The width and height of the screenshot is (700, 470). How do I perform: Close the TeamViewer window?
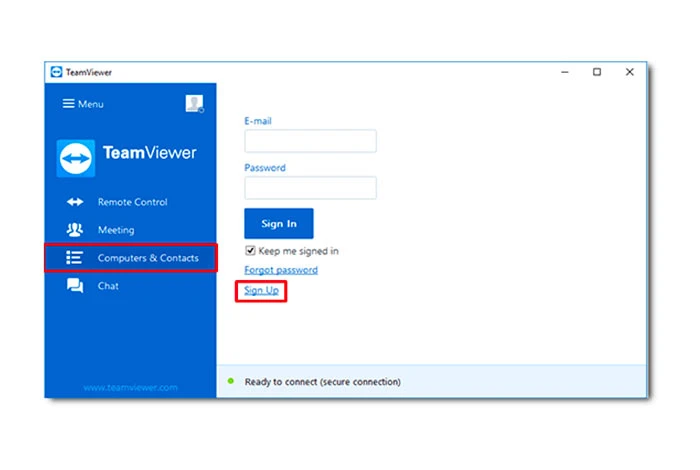tap(629, 72)
